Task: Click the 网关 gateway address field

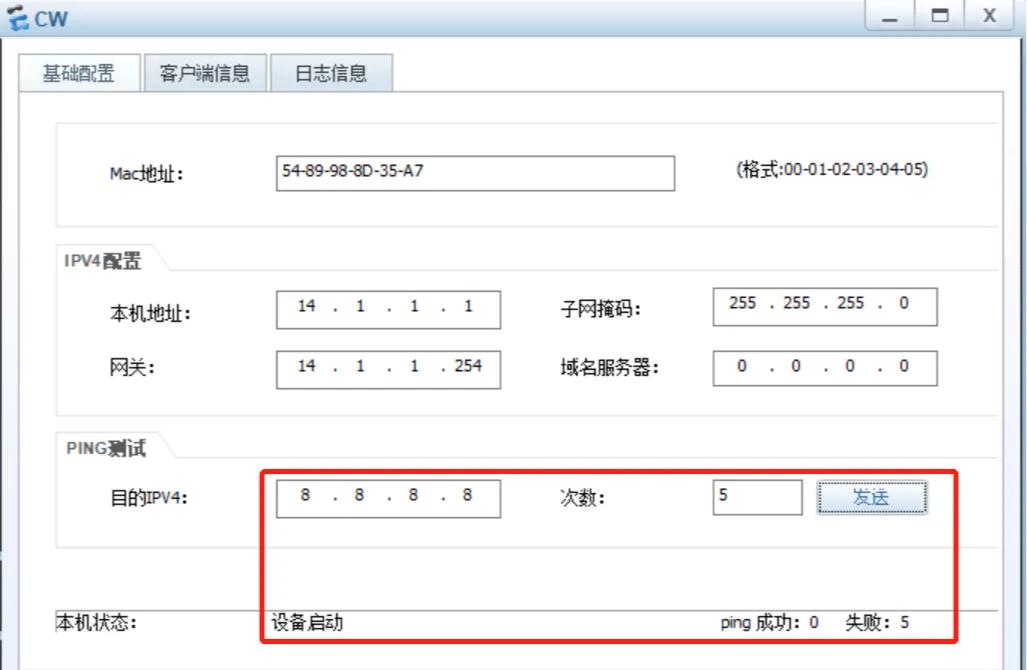Action: pos(387,369)
